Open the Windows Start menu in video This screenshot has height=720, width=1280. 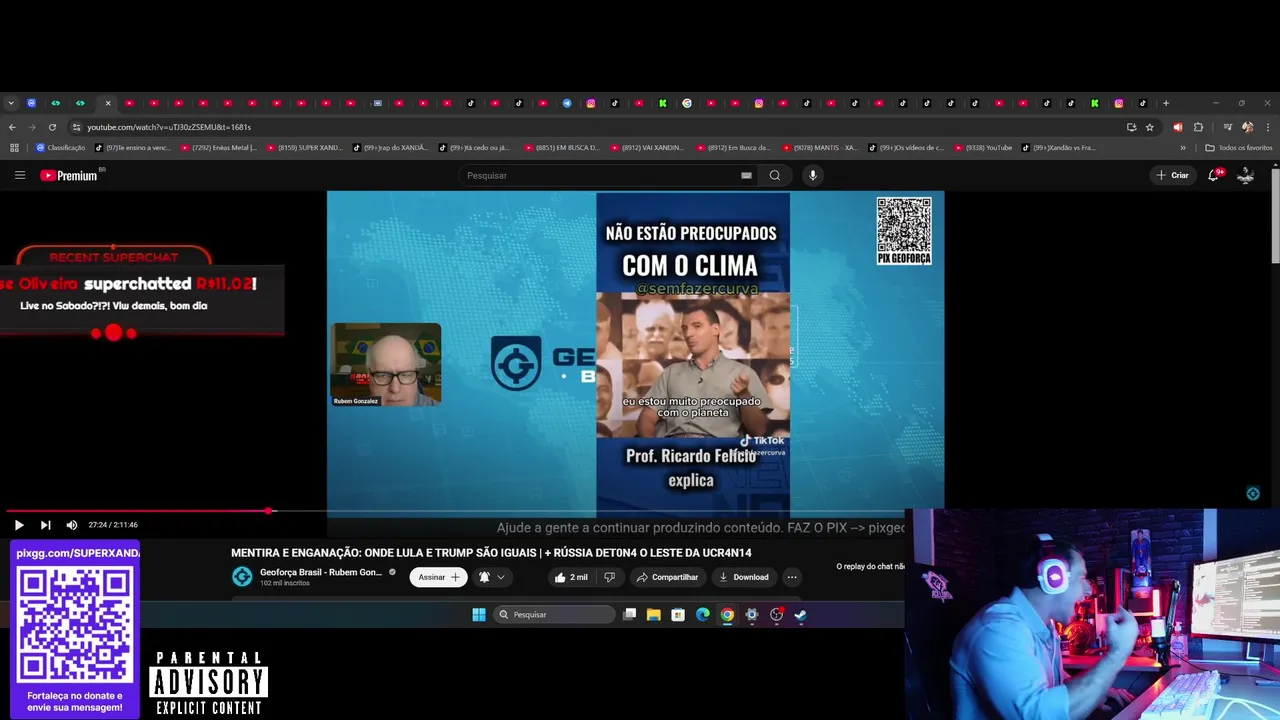pos(479,615)
